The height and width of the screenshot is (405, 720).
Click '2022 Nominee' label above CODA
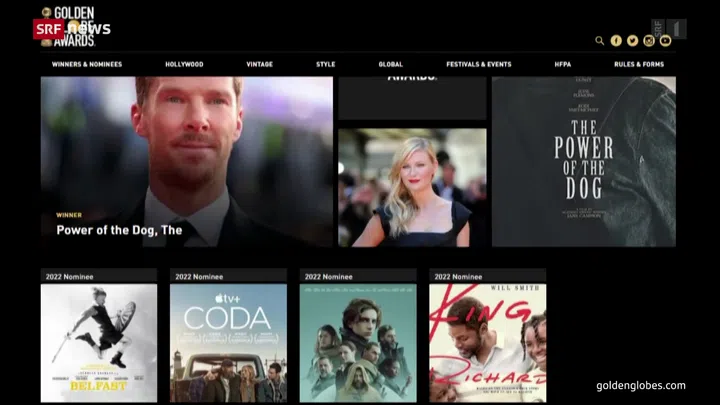[x=199, y=277]
